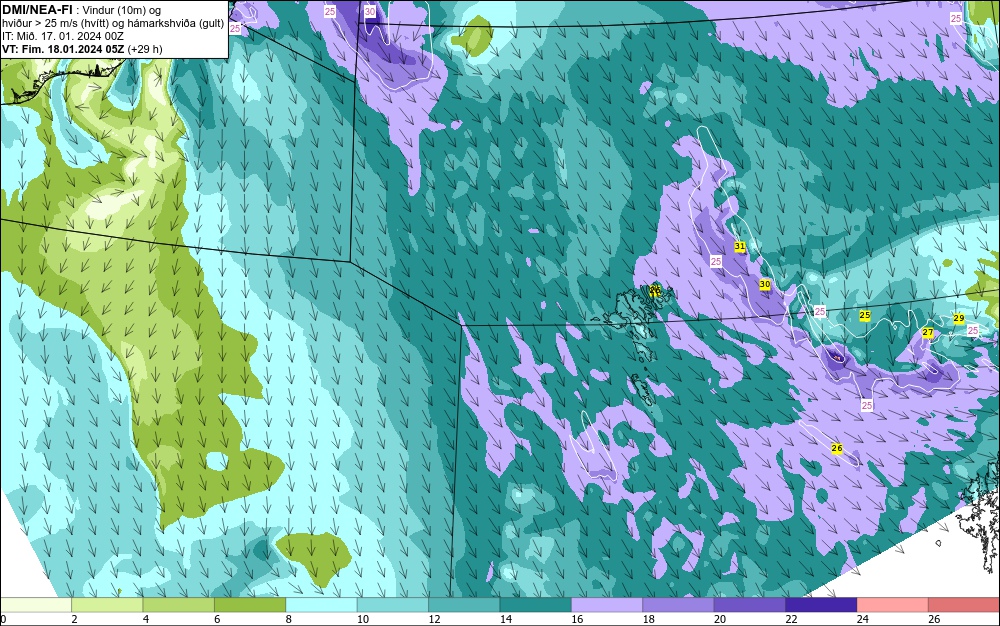Click the '(+29 h)' forecast offset text
The image size is (1000, 626).
145,49
